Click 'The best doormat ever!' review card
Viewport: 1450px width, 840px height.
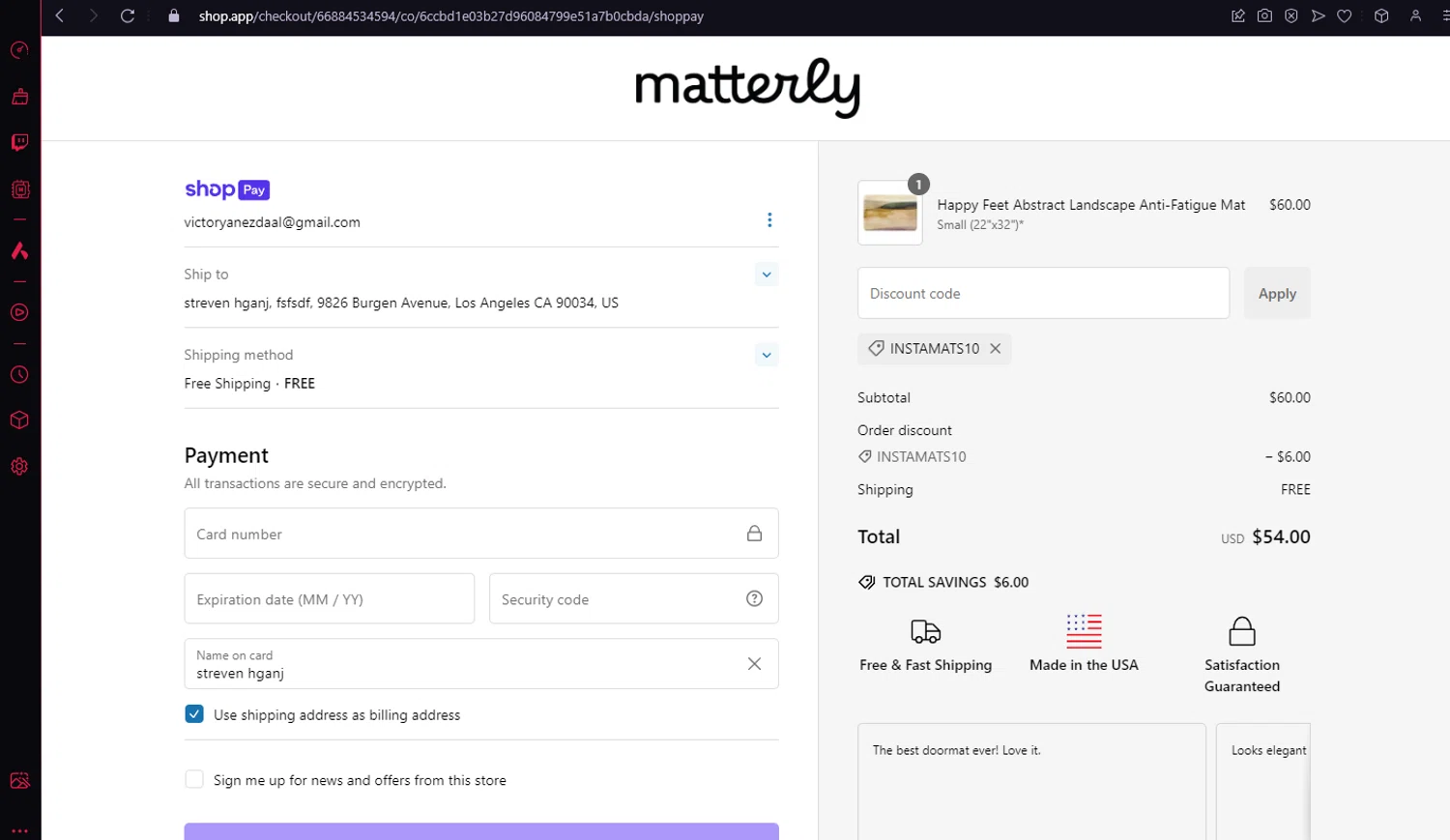pyautogui.click(x=1031, y=781)
